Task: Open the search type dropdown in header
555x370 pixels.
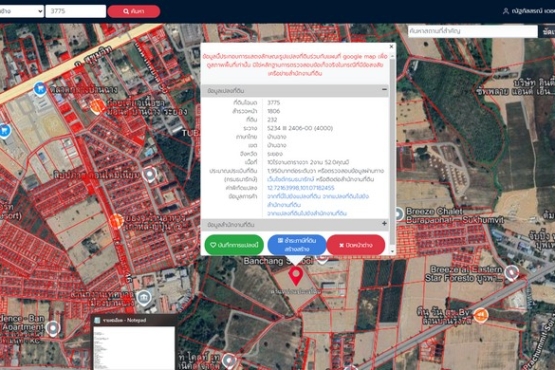Action: (22, 11)
